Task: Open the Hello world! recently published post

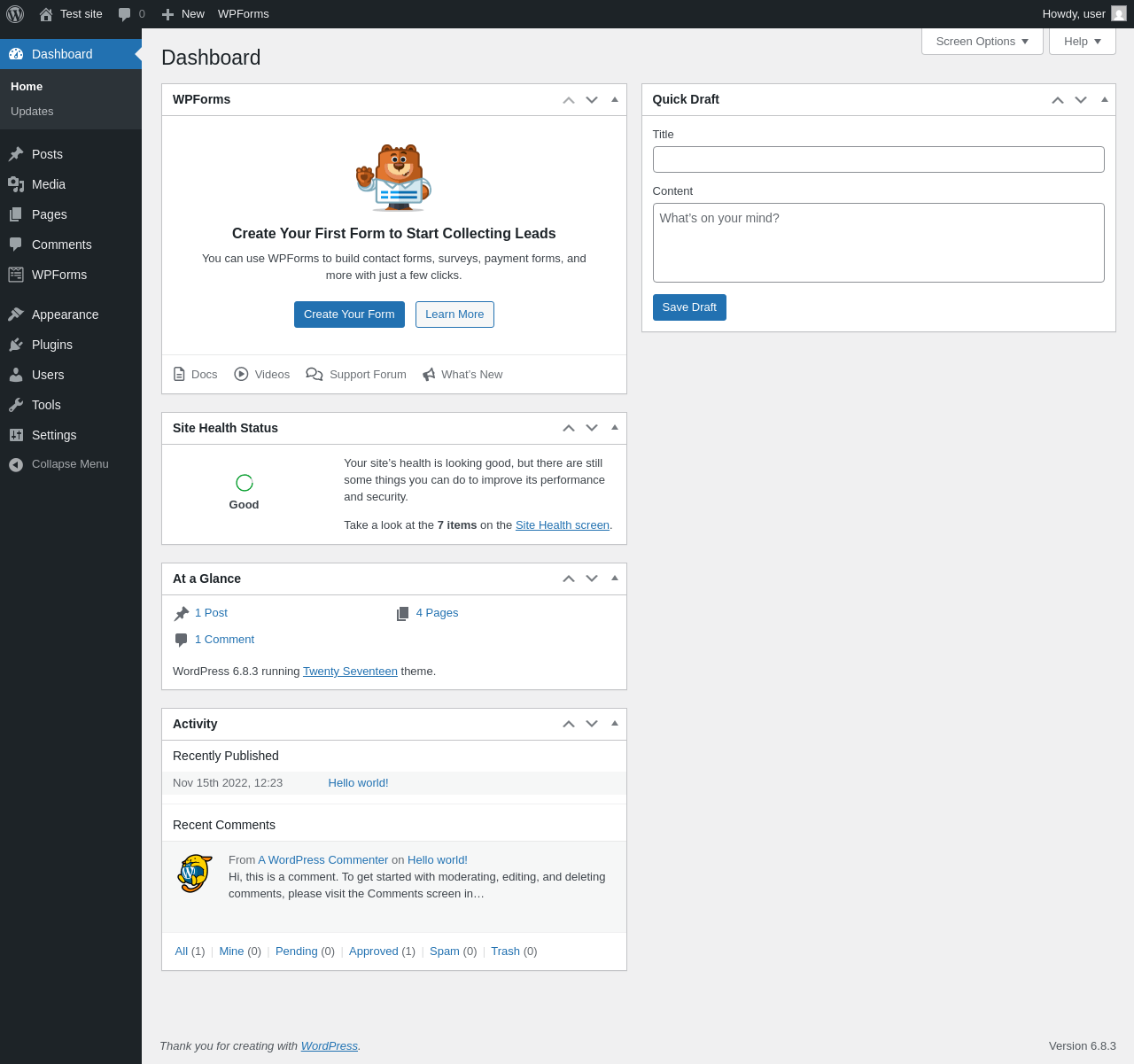Action: (358, 783)
